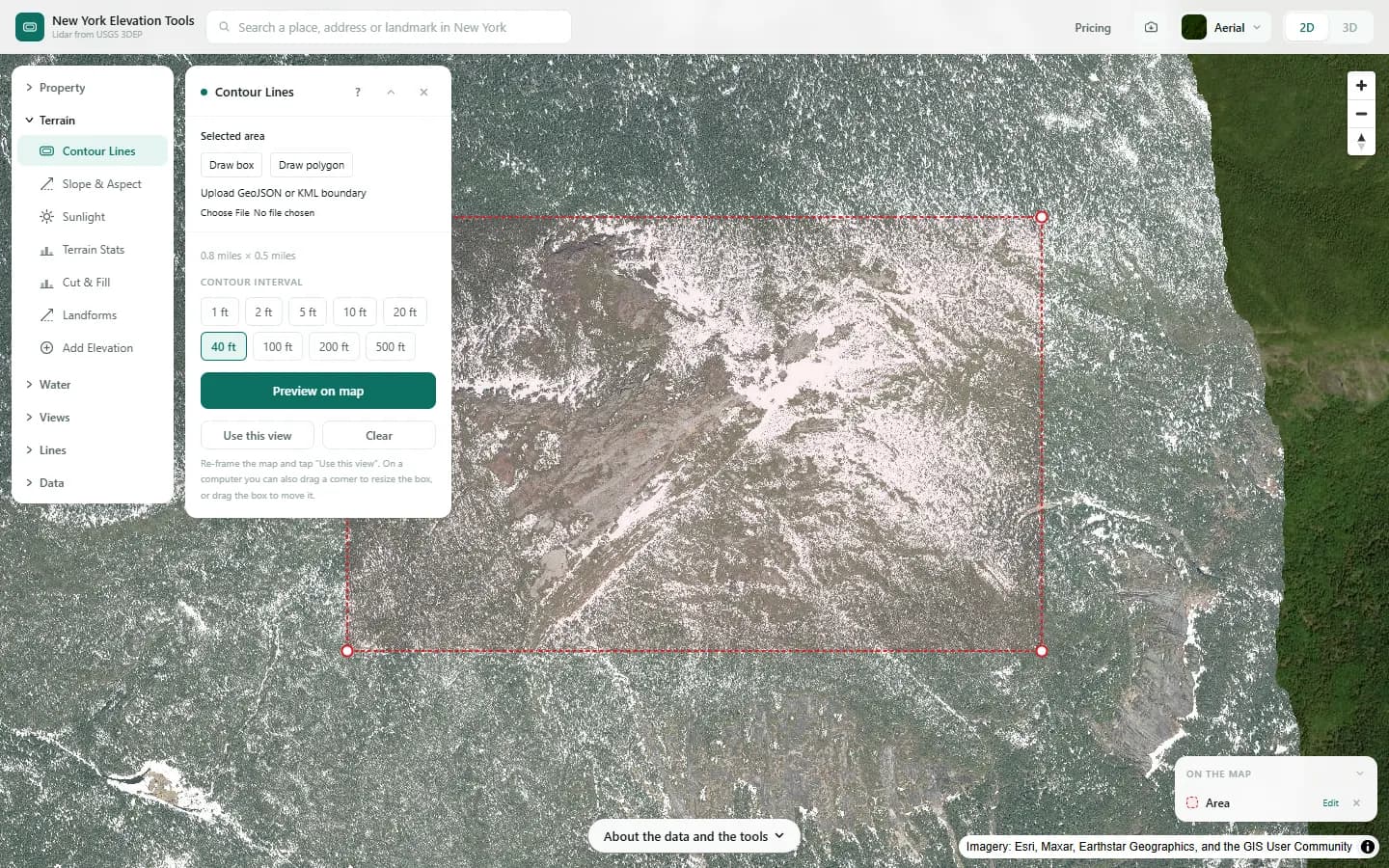Set contour interval to 5 ft
Screen dimensions: 1389x868
point(308,312)
